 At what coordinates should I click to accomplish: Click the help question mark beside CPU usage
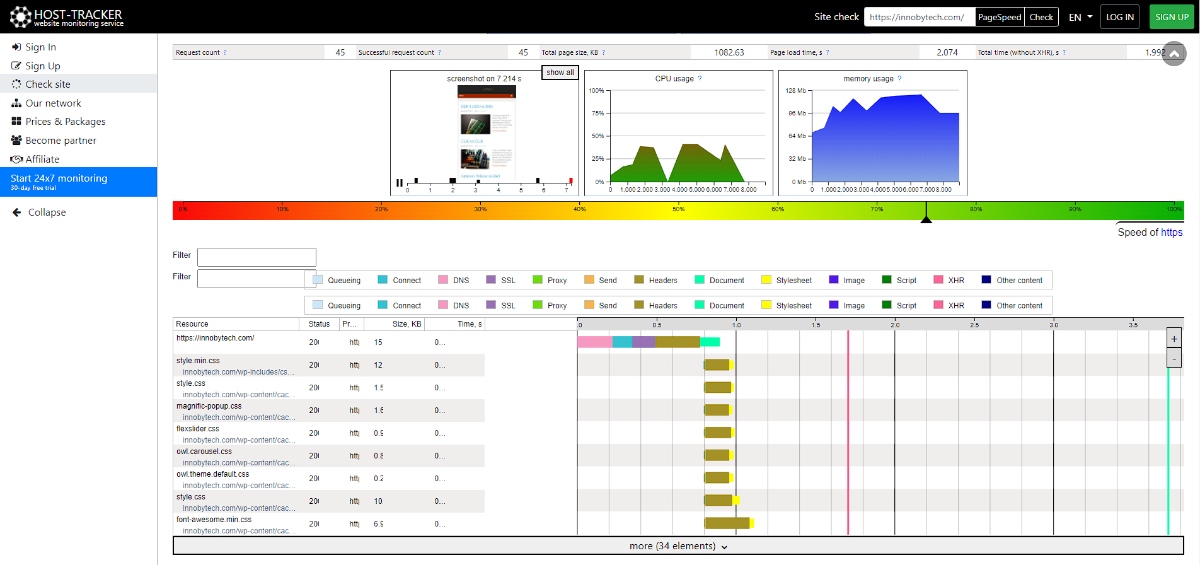(699, 78)
